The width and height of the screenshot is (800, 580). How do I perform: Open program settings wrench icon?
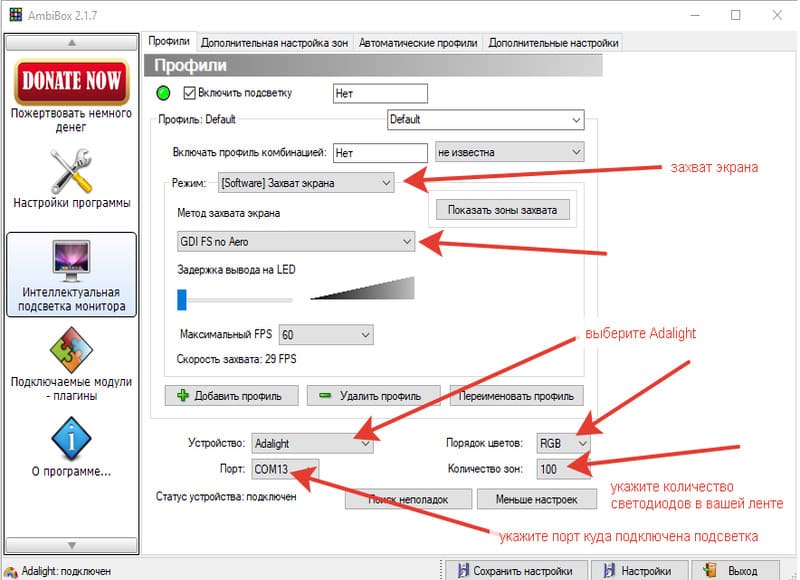[71, 170]
